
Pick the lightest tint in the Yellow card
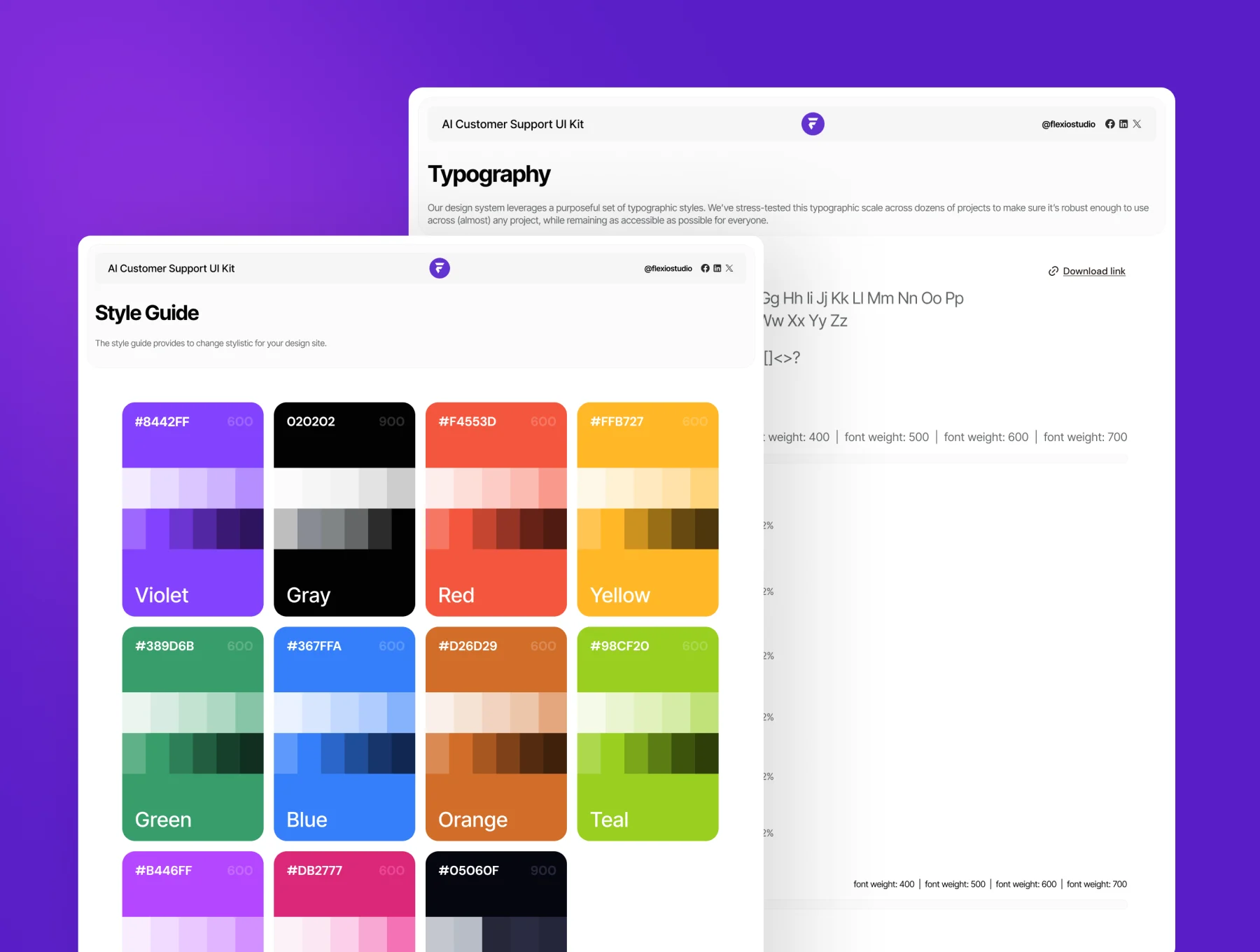click(x=591, y=488)
